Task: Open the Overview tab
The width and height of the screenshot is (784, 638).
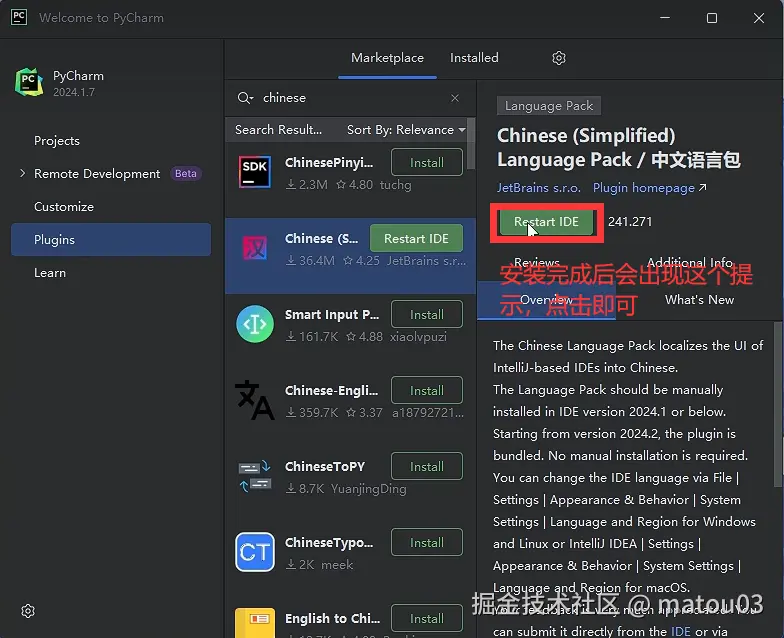Action: point(546,300)
